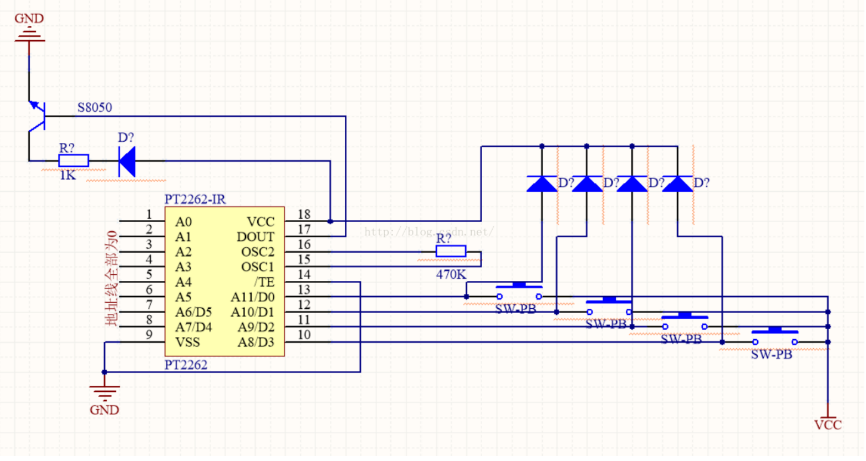Click pin number 9 next to VSS
866x461 pixels.
149,334
